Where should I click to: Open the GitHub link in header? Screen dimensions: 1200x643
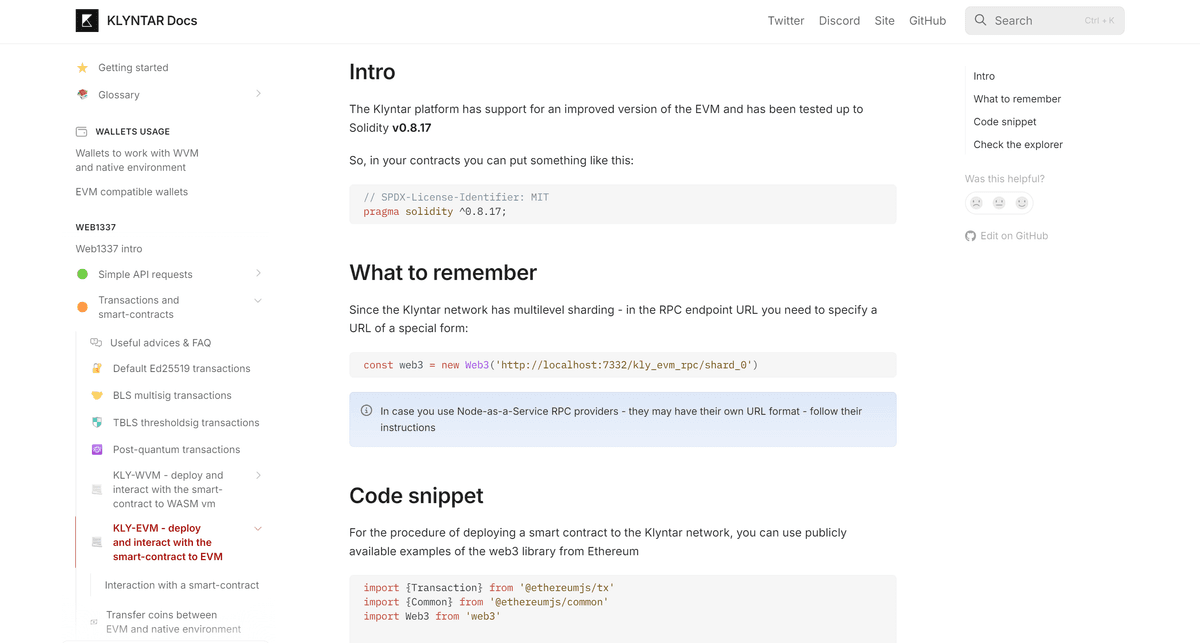[927, 21]
